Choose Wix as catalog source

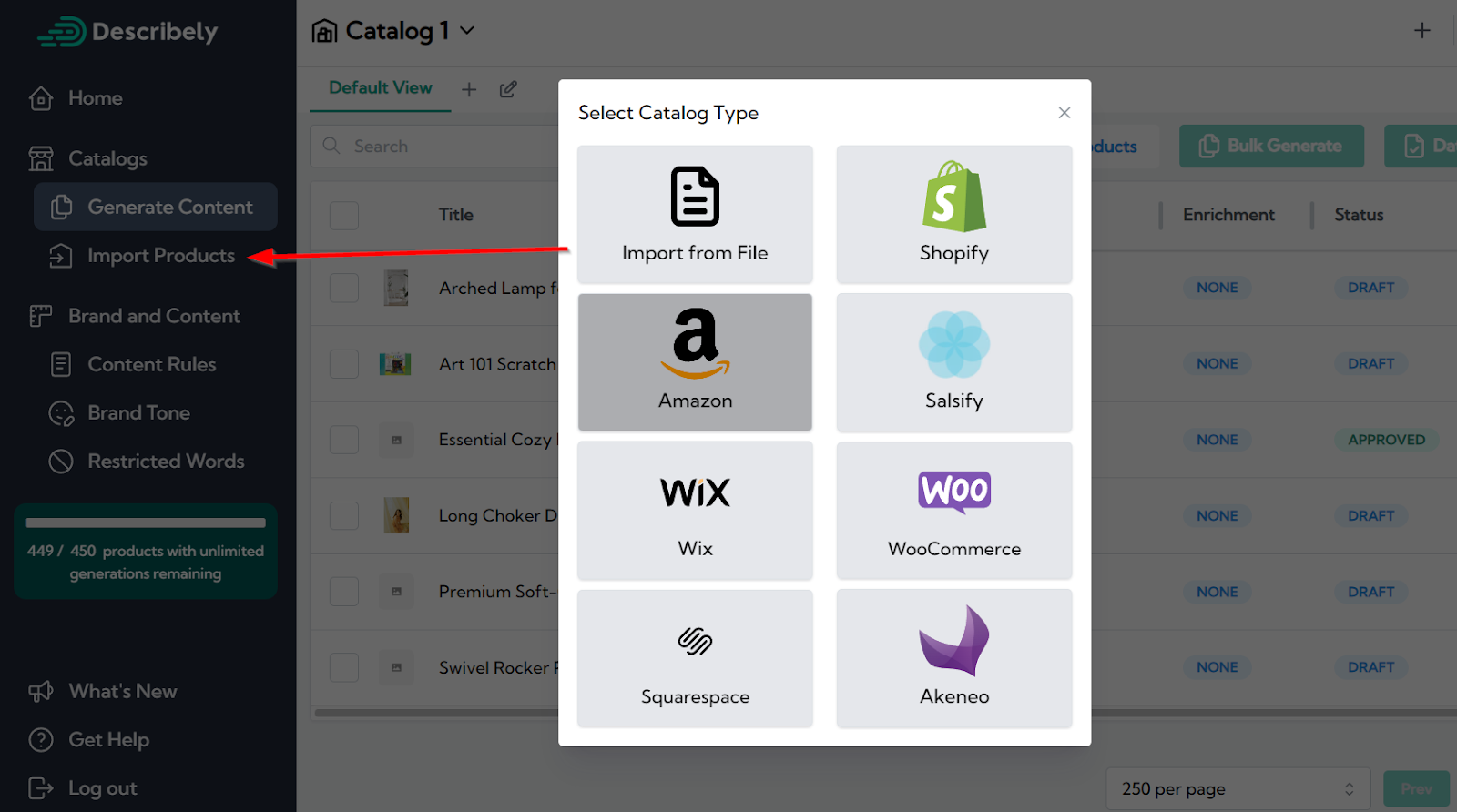coord(695,510)
